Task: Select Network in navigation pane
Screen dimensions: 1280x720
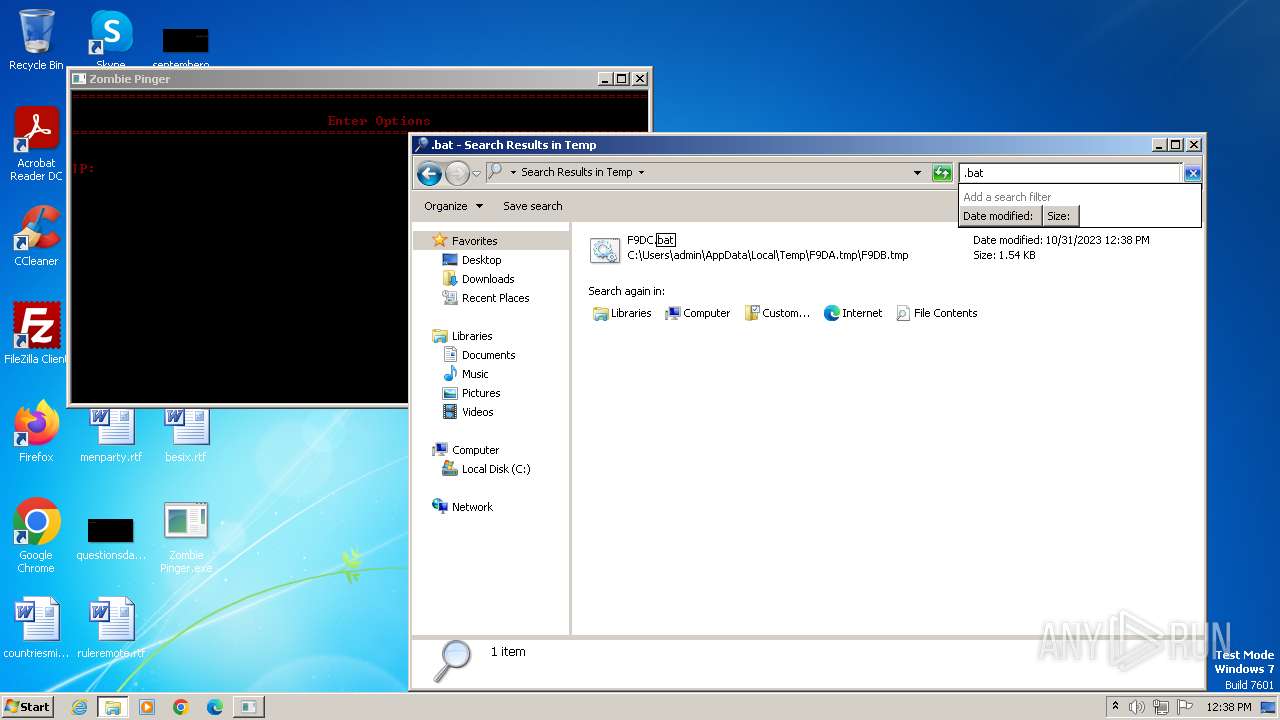Action: point(472,507)
